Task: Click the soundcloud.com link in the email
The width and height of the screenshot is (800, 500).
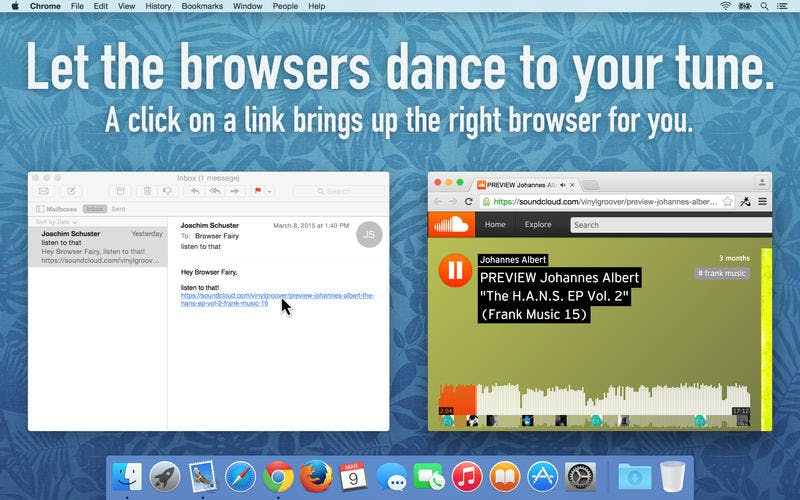Action: pyautogui.click(x=277, y=299)
